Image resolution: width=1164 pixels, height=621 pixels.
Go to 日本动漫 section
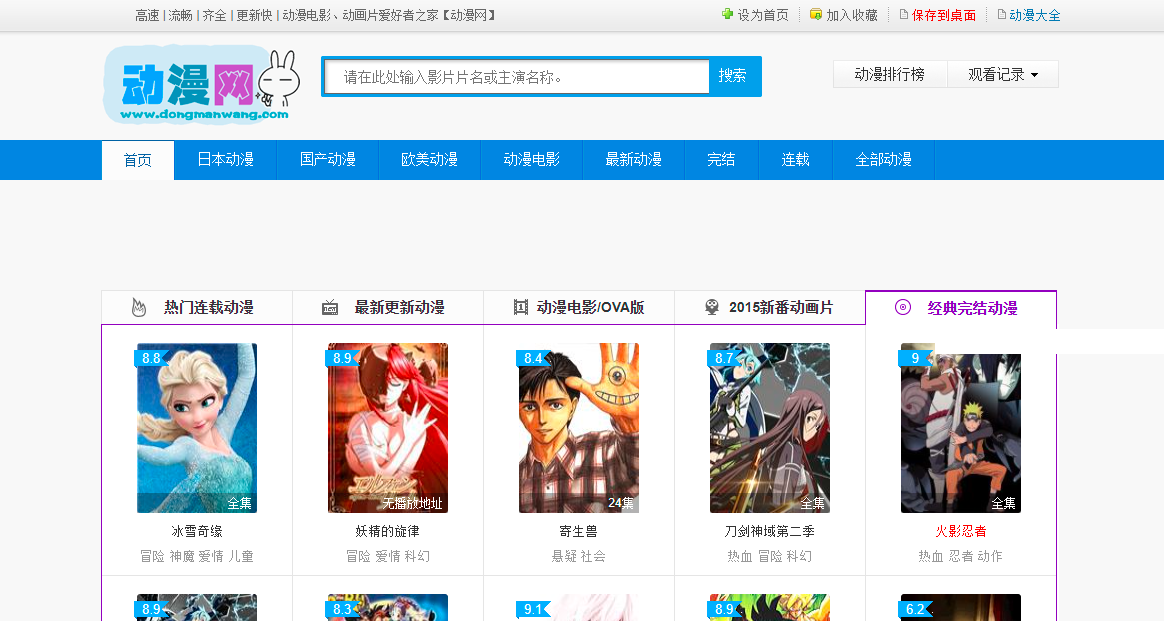point(226,160)
